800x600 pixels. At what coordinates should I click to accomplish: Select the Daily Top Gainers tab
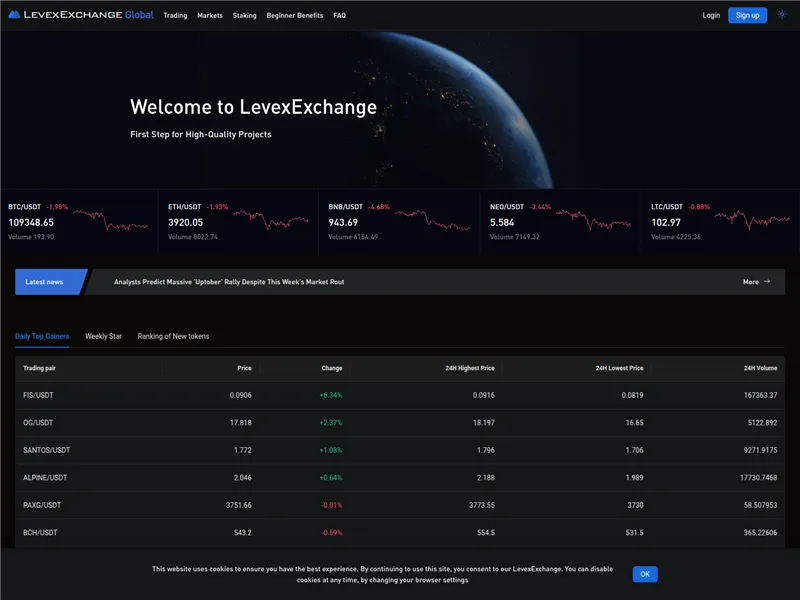coord(40,336)
